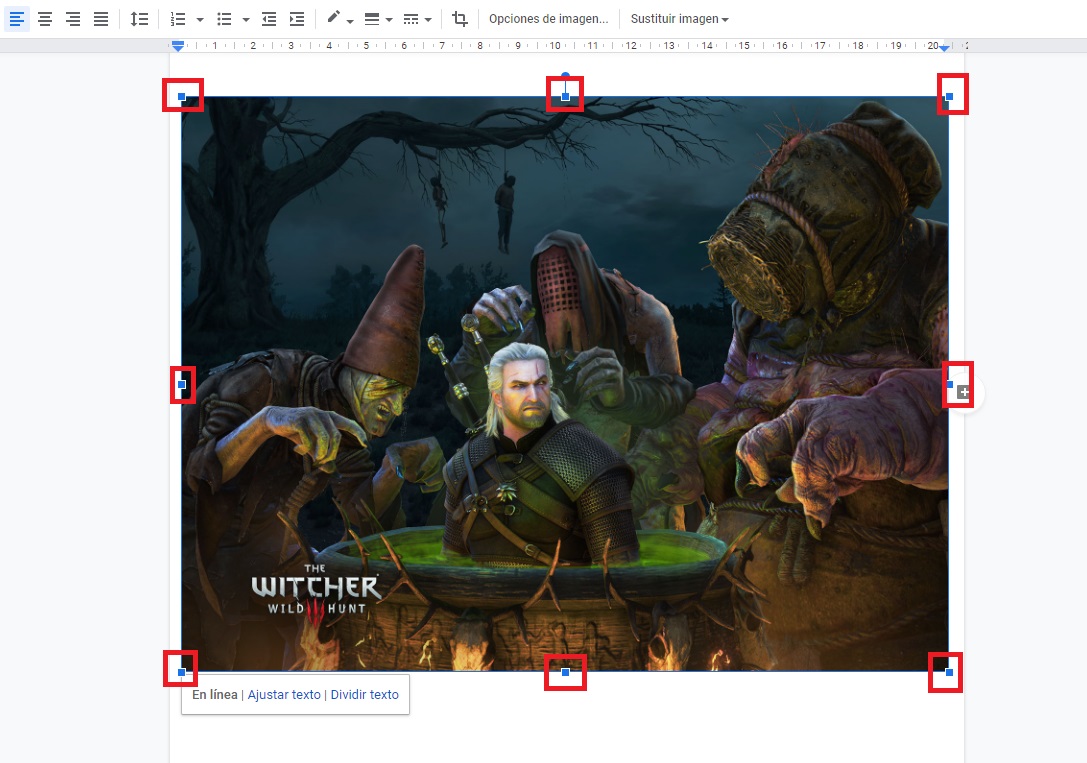The image size is (1087, 763).
Task: Click the left-middle image handle
Action: pyautogui.click(x=182, y=385)
